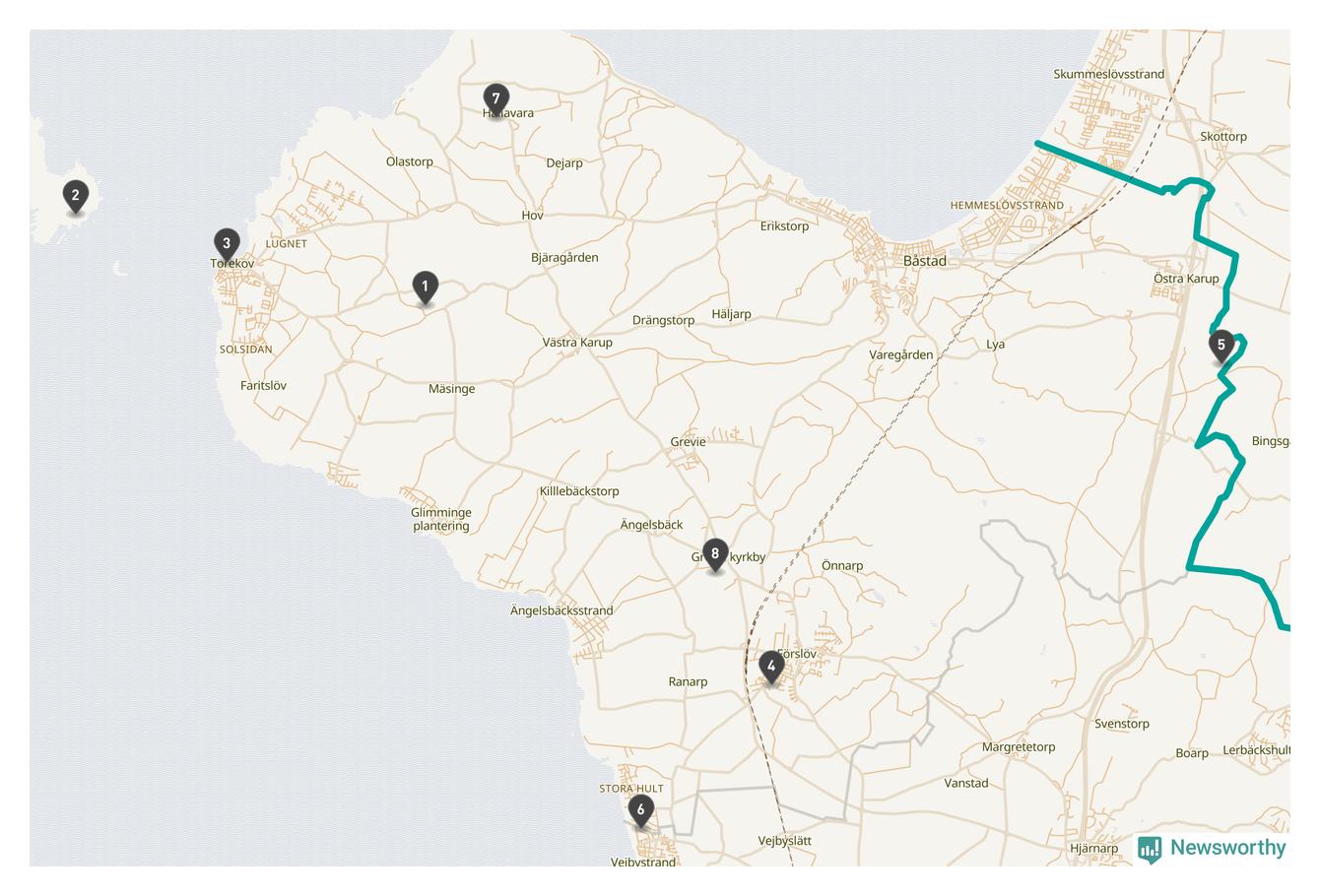Click the Vejbyslätt label
1320x896 pixels.
click(x=785, y=841)
